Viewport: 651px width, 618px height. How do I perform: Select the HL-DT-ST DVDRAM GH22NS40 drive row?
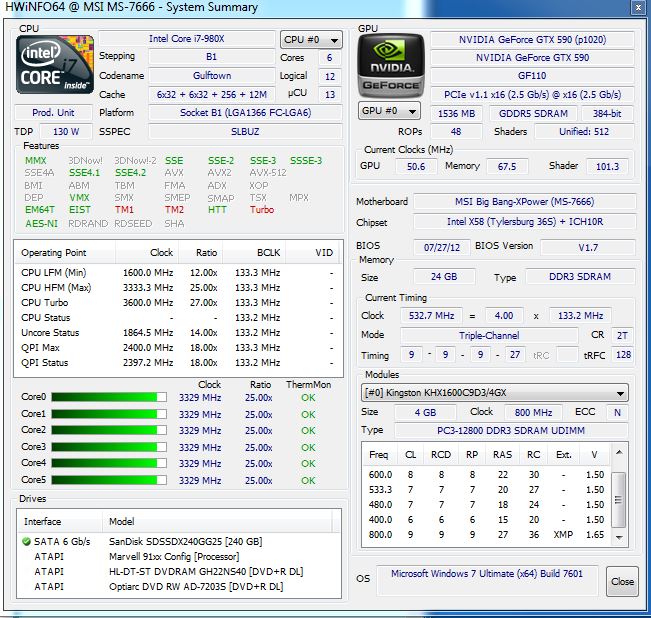click(x=179, y=571)
